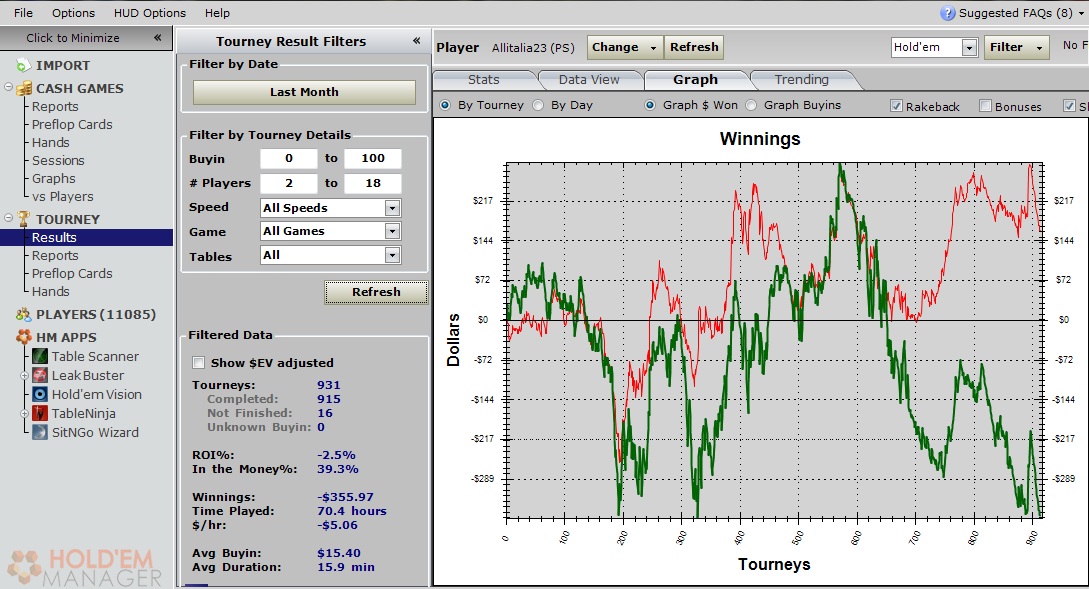Click the TableNinja app icon

tap(39, 414)
